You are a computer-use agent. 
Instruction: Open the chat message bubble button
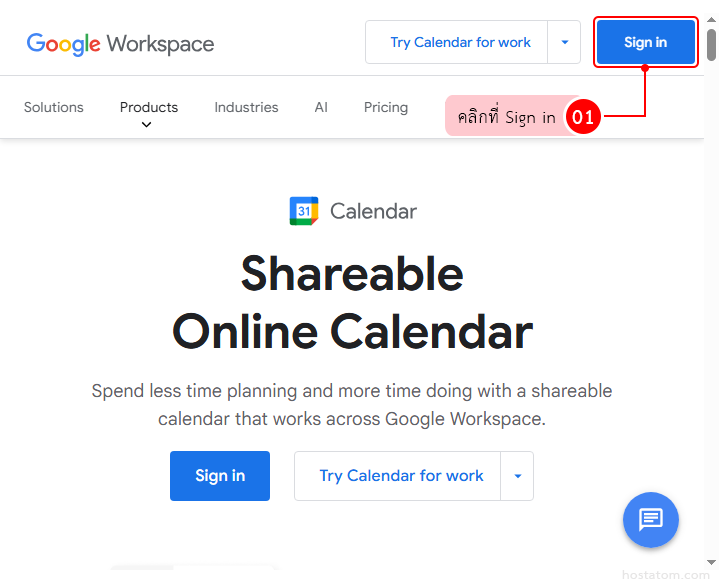pyautogui.click(x=651, y=519)
